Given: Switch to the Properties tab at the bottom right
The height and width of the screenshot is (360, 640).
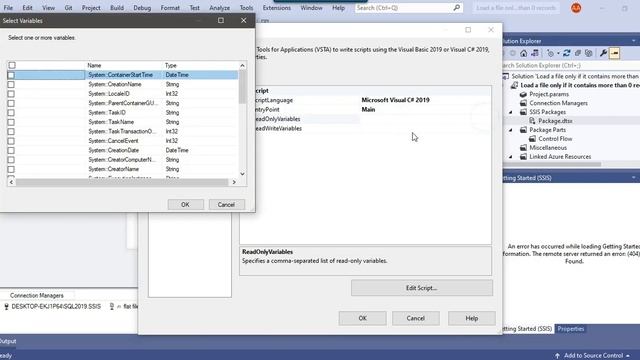Looking at the screenshot, I should tap(571, 329).
